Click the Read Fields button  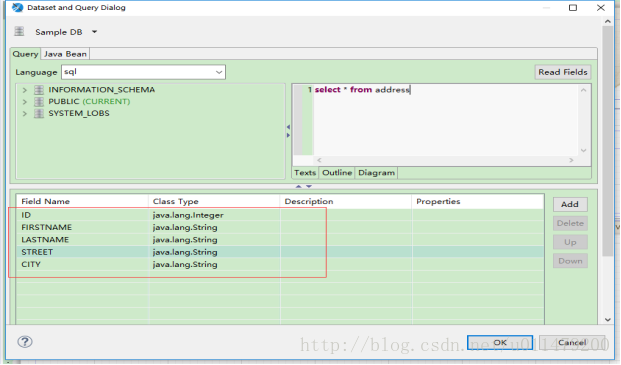click(562, 72)
